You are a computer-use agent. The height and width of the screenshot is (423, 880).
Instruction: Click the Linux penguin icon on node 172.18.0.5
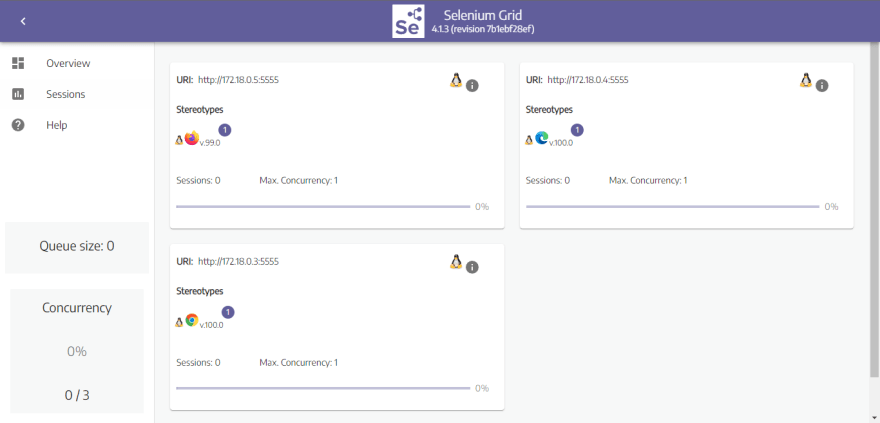click(456, 80)
